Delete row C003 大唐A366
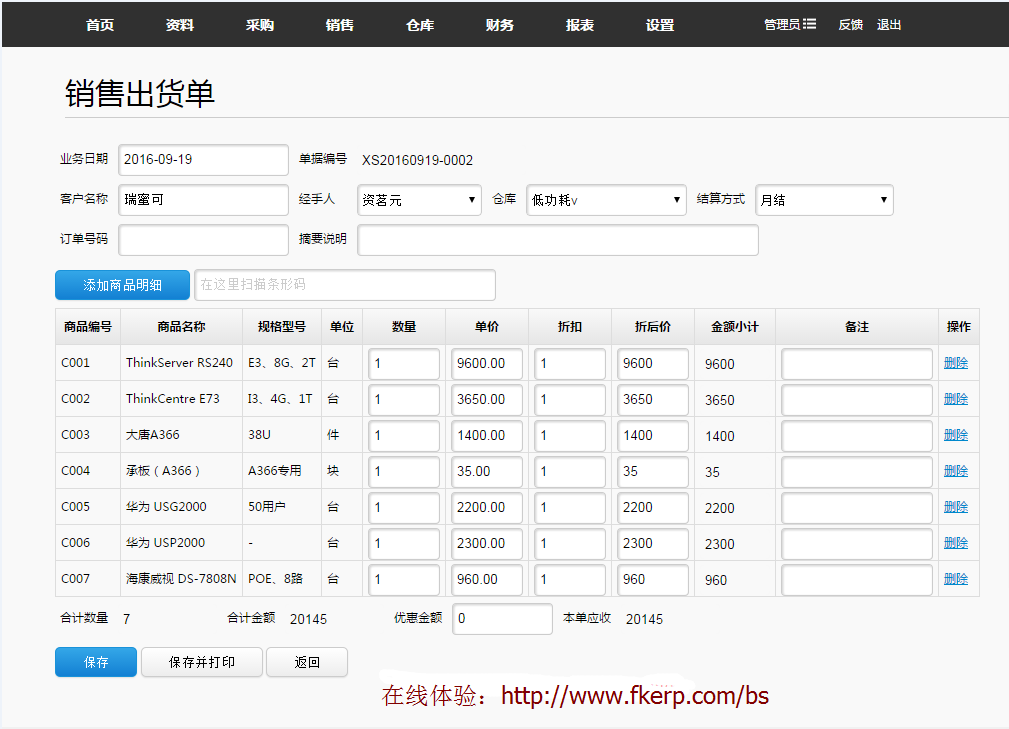1009x729 pixels. 956,435
